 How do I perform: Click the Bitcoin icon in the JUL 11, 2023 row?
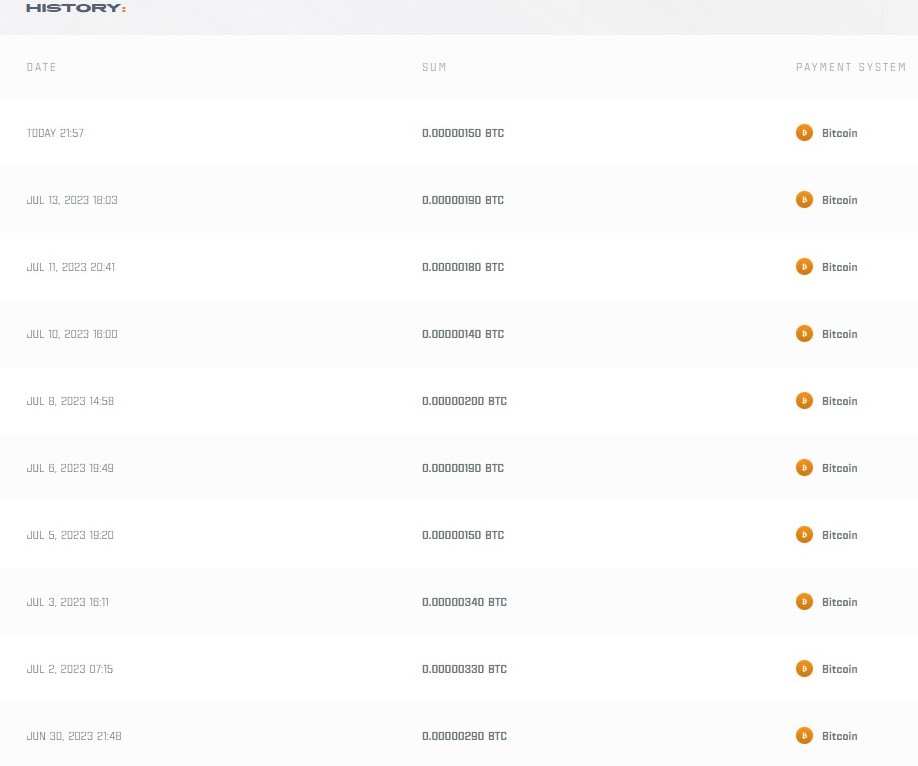[804, 267]
